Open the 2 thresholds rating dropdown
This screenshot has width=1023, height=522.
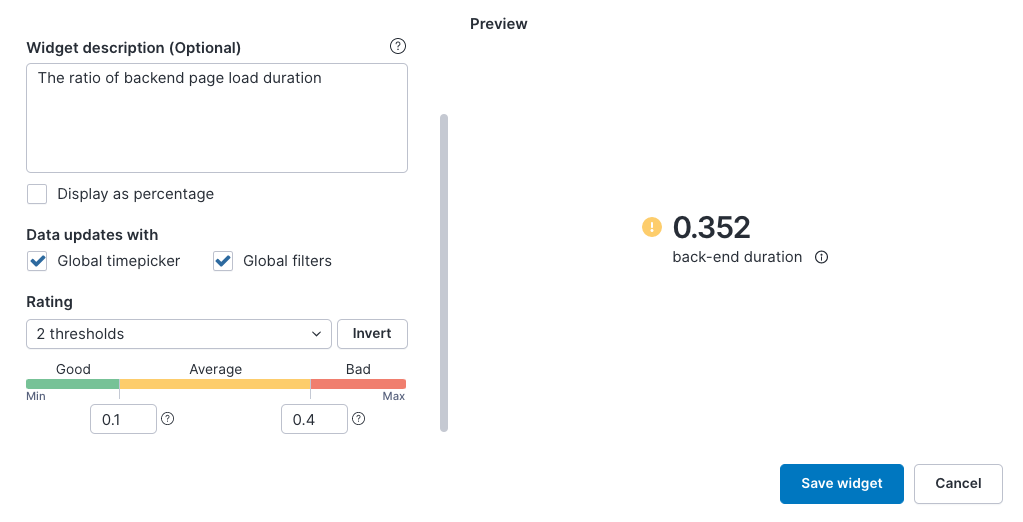tap(178, 334)
